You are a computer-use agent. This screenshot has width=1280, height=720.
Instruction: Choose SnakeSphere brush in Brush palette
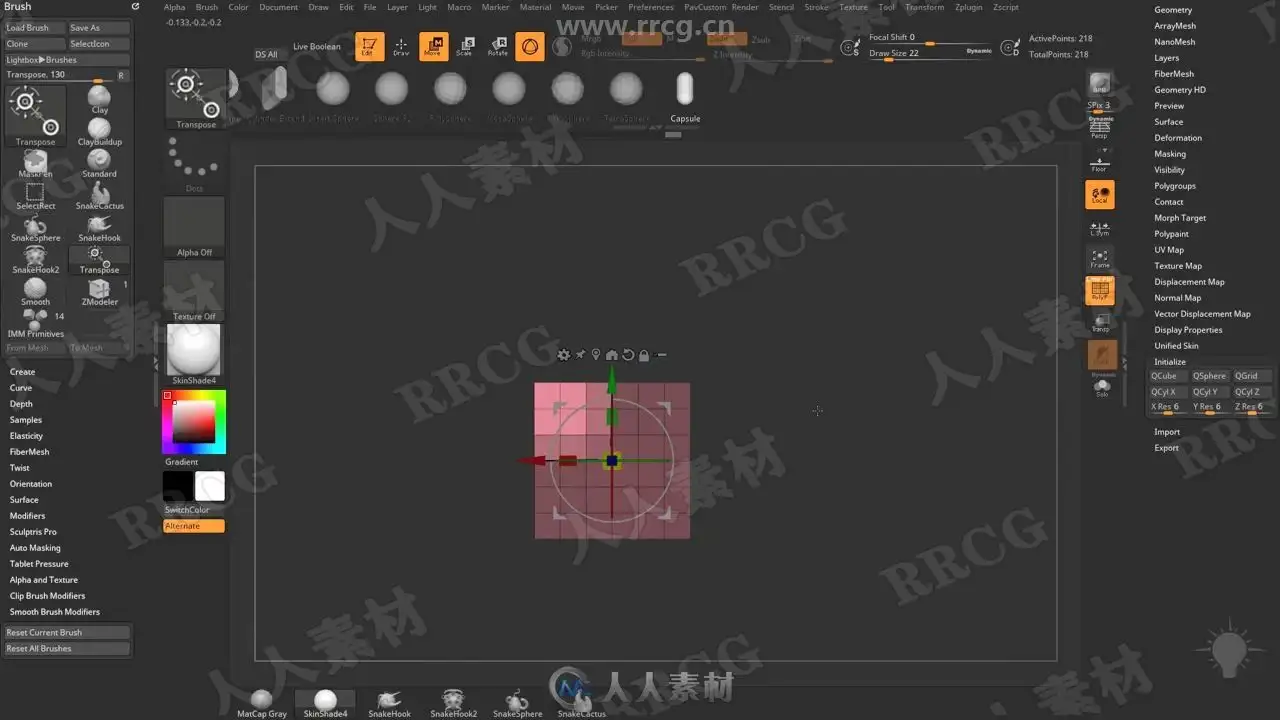tap(35, 226)
